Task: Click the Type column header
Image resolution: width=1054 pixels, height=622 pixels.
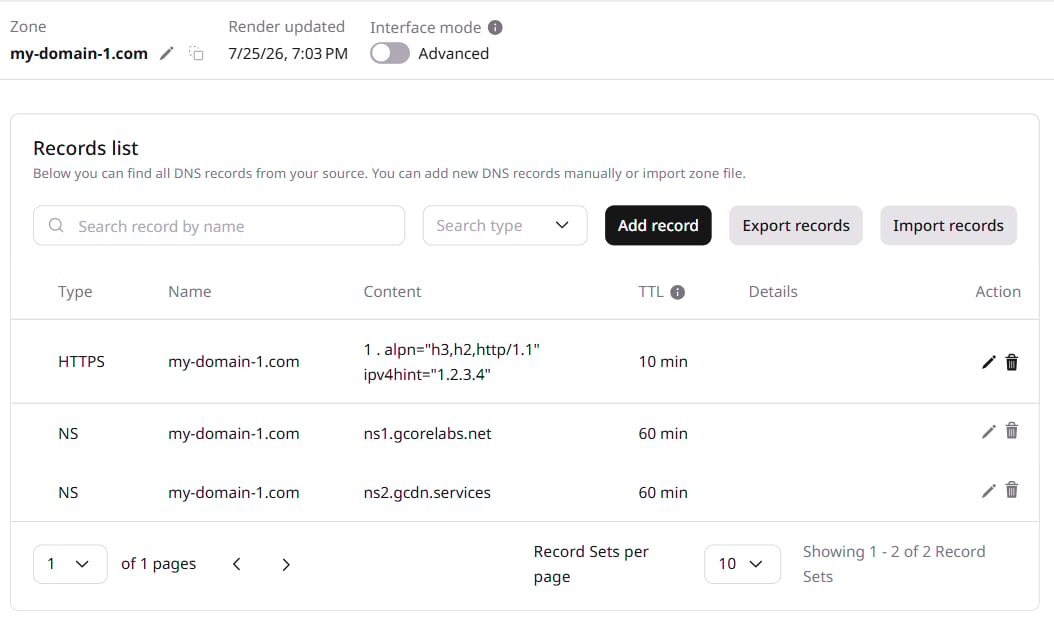Action: [75, 292]
